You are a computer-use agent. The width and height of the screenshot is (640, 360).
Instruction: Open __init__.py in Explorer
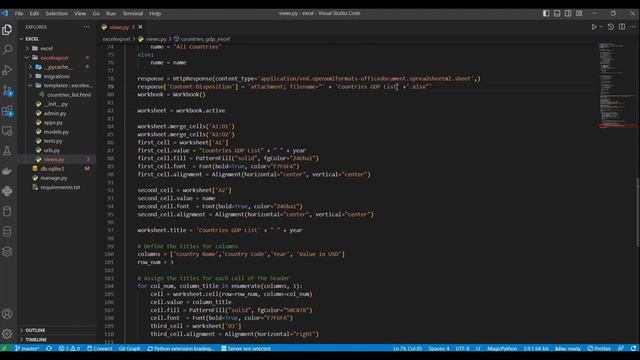(56, 104)
